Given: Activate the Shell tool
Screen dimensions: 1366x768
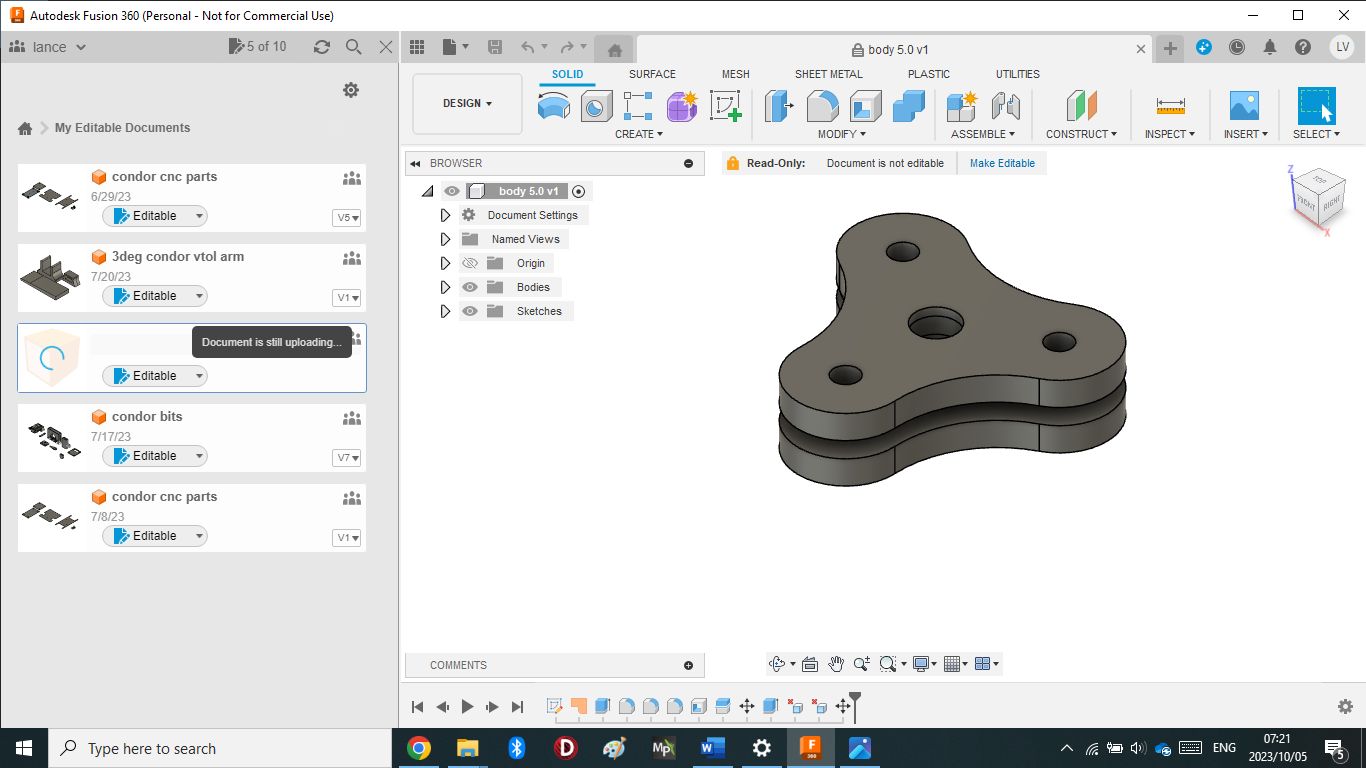Looking at the screenshot, I should click(x=865, y=106).
